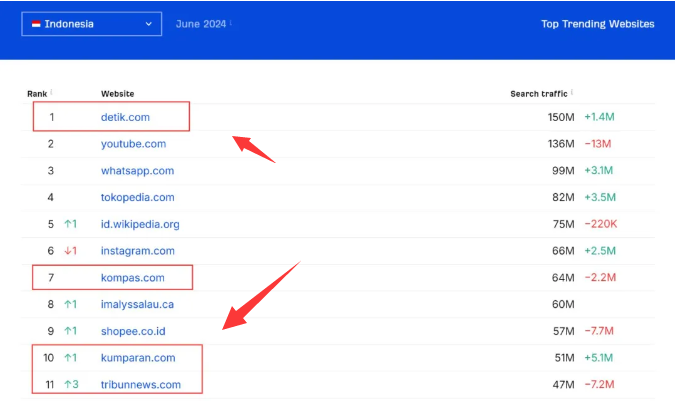Click the −7.2M change for tribunnews.com
This screenshot has width=676, height=408.
(599, 384)
